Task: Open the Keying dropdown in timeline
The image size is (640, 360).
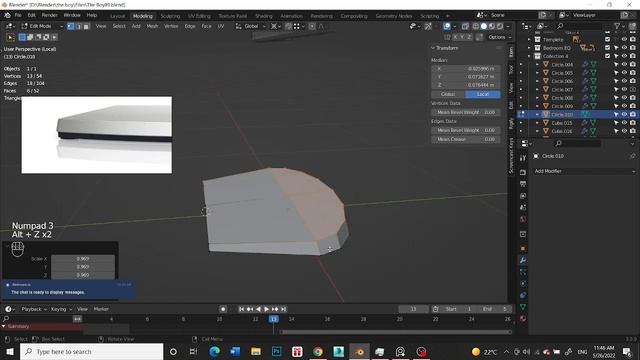Action: pos(61,309)
